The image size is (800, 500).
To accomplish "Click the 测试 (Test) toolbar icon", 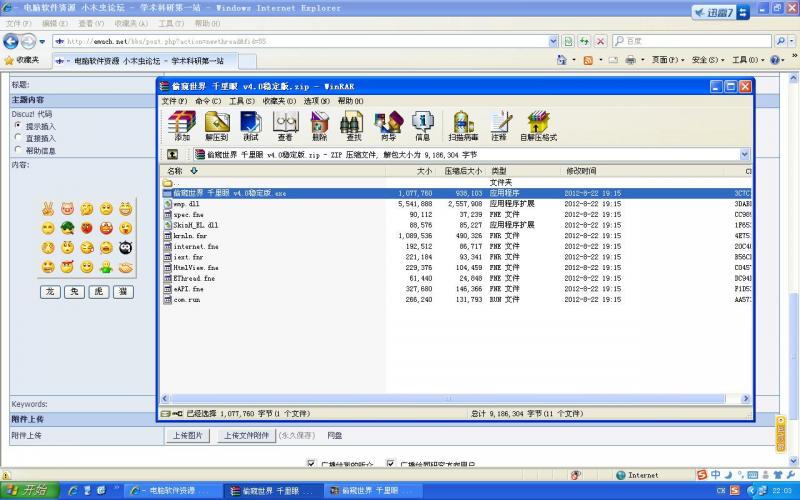I will pyautogui.click(x=251, y=126).
